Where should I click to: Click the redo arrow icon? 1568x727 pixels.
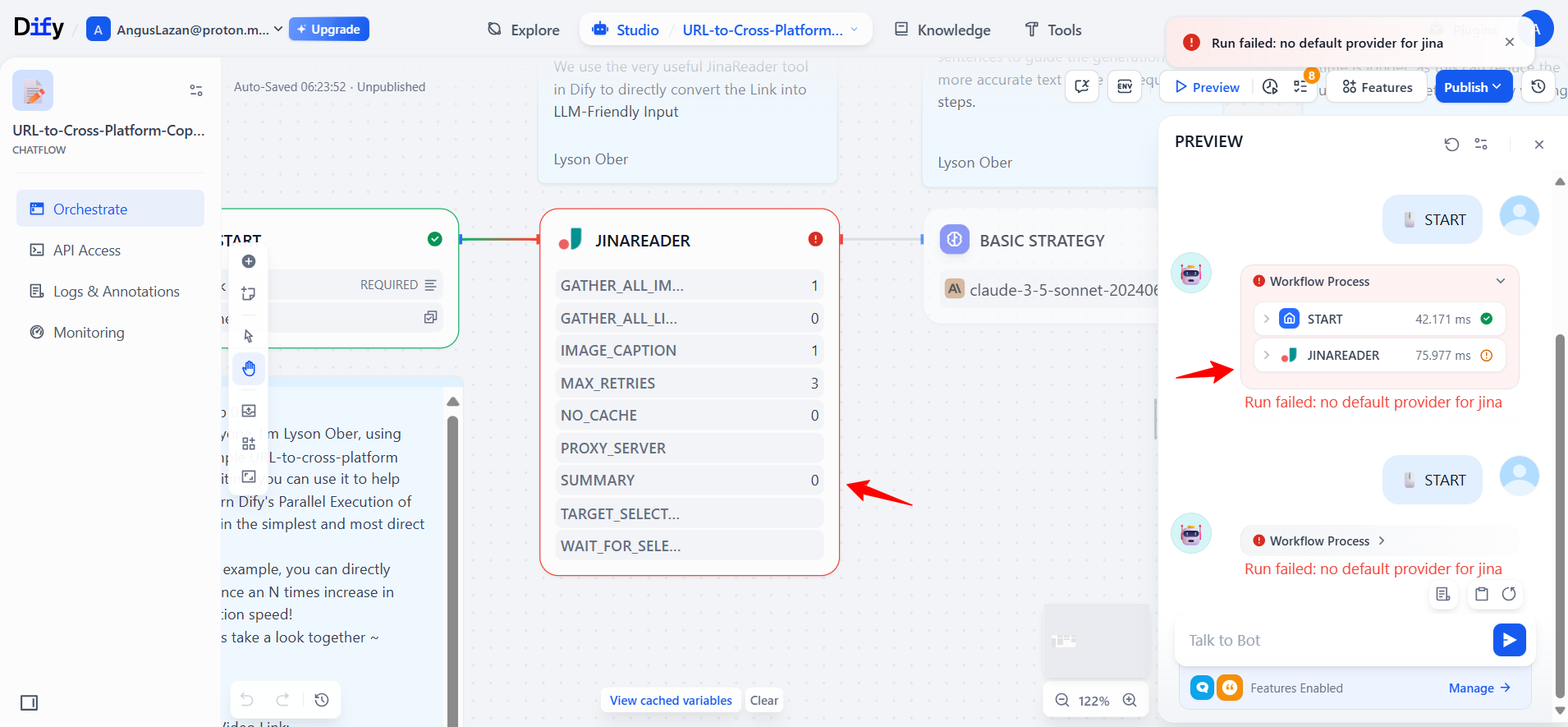tap(282, 700)
